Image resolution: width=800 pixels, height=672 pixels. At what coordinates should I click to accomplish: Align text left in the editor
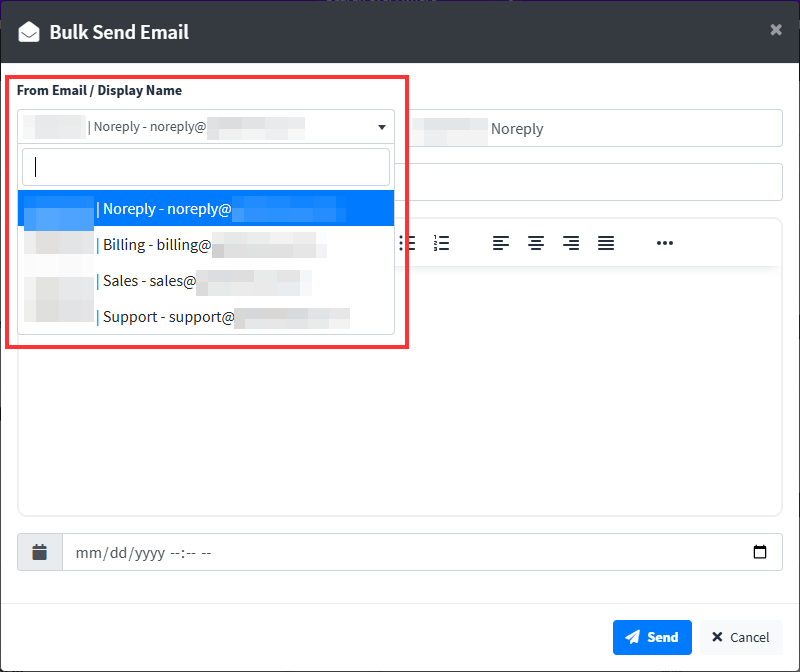click(501, 243)
